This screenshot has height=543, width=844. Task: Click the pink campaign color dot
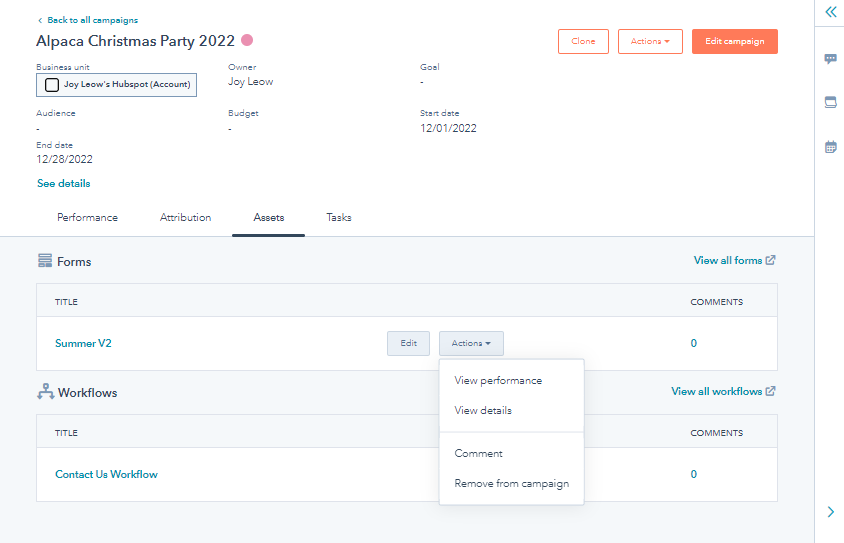click(x=247, y=40)
